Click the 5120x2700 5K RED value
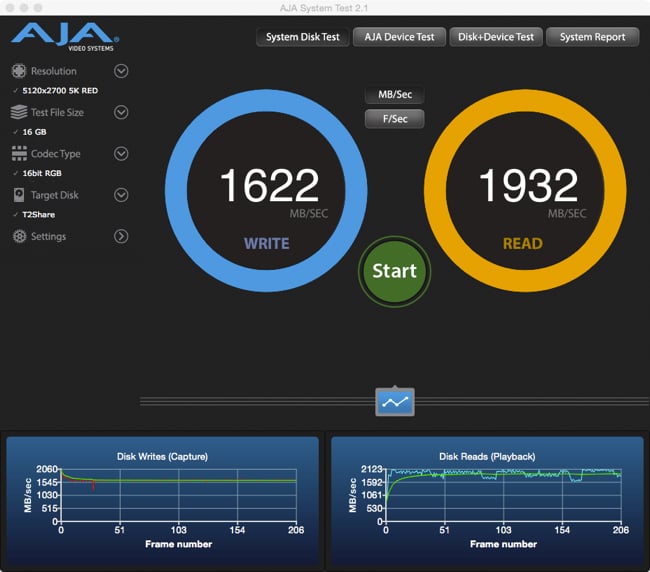Image resolution: width=650 pixels, height=572 pixels. (60, 91)
